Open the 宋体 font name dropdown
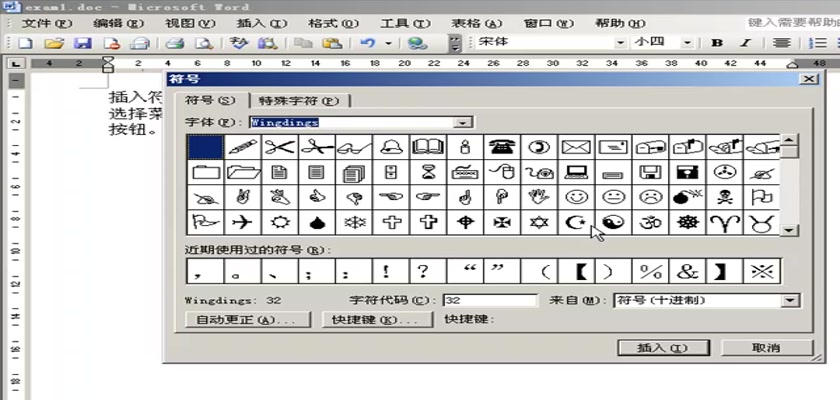 tap(620, 43)
